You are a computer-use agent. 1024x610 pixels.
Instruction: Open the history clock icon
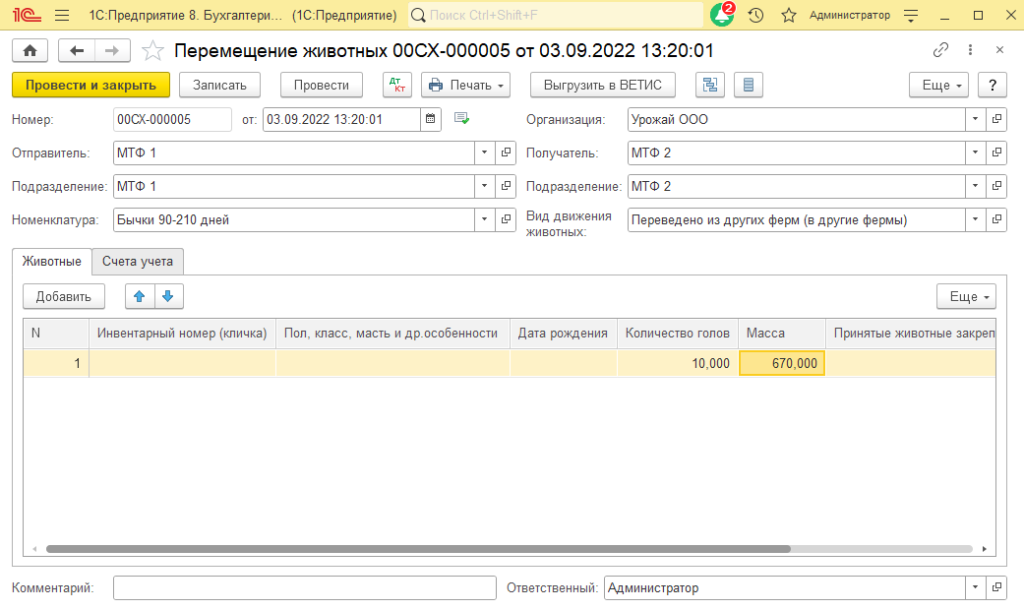(x=756, y=16)
